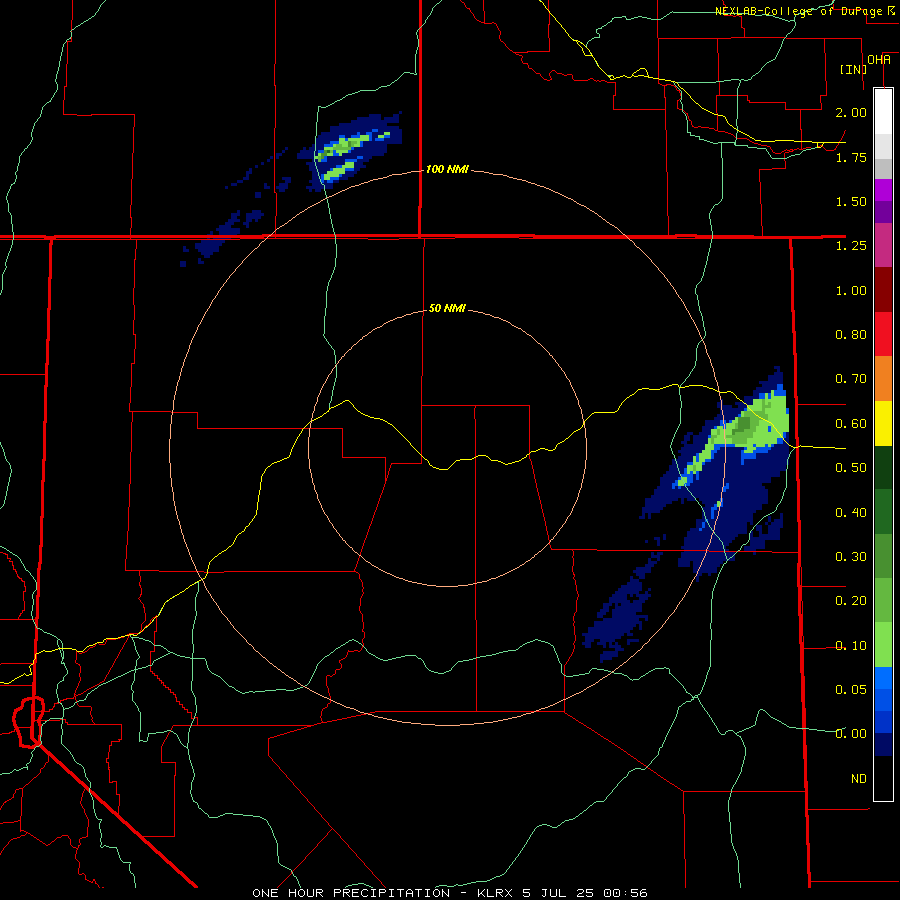Click the bright purple legend swatch
The width and height of the screenshot is (900, 900).
tap(883, 190)
